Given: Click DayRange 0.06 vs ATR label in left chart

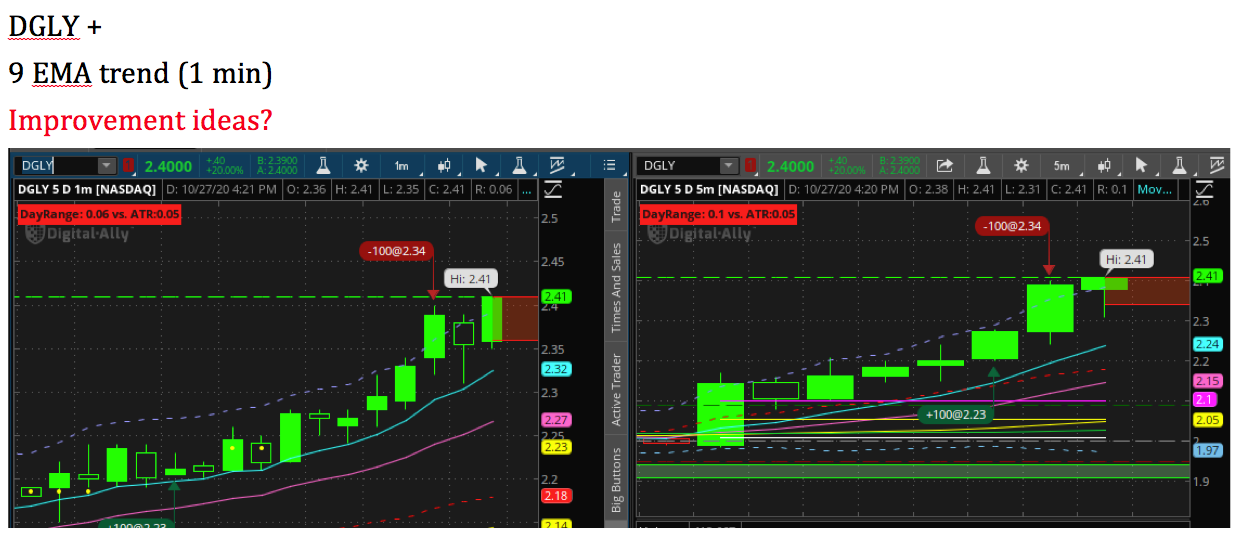Looking at the screenshot, I should tap(100, 214).
